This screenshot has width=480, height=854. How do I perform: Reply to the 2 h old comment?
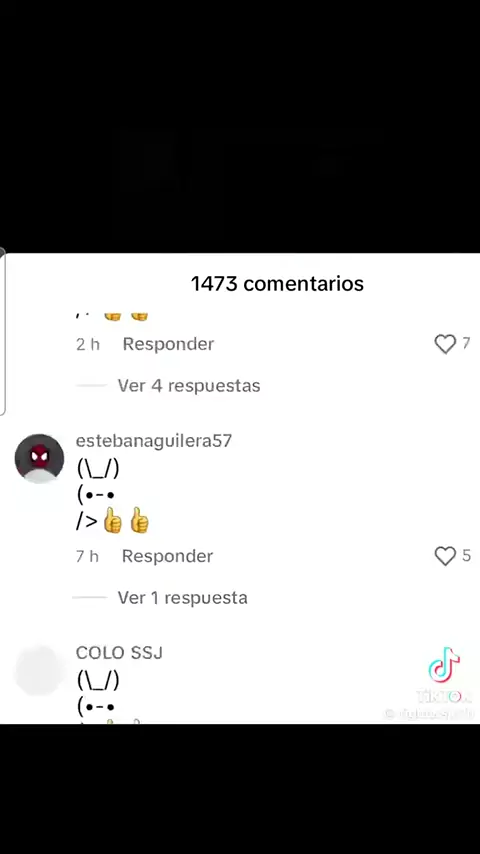[x=168, y=344]
